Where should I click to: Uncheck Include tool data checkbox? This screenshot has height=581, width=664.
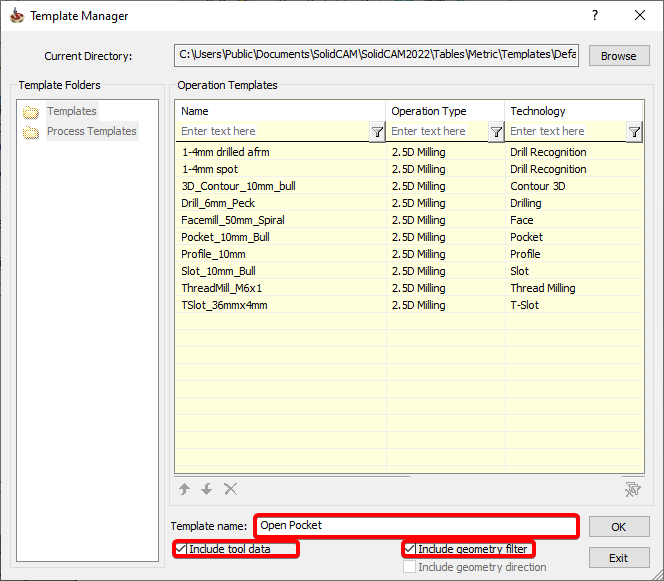tap(181, 549)
